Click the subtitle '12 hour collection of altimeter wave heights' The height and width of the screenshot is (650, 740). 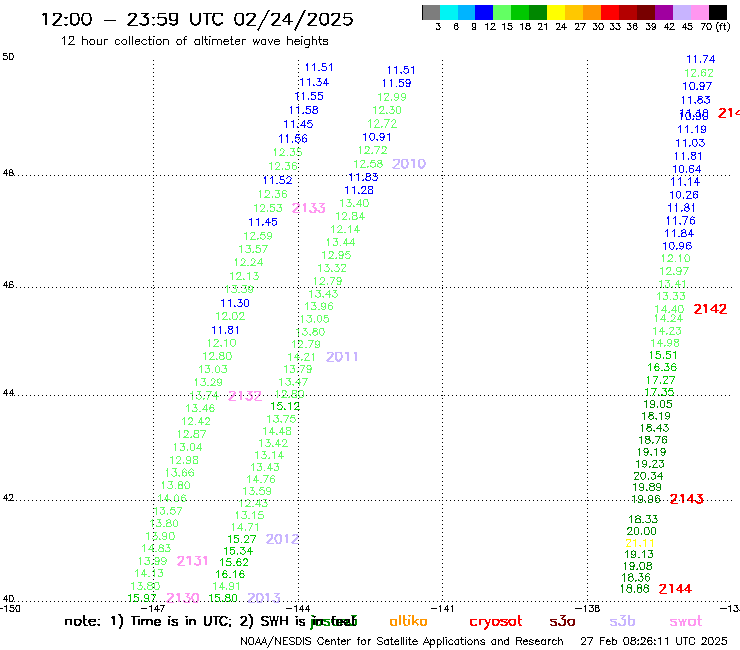click(194, 41)
